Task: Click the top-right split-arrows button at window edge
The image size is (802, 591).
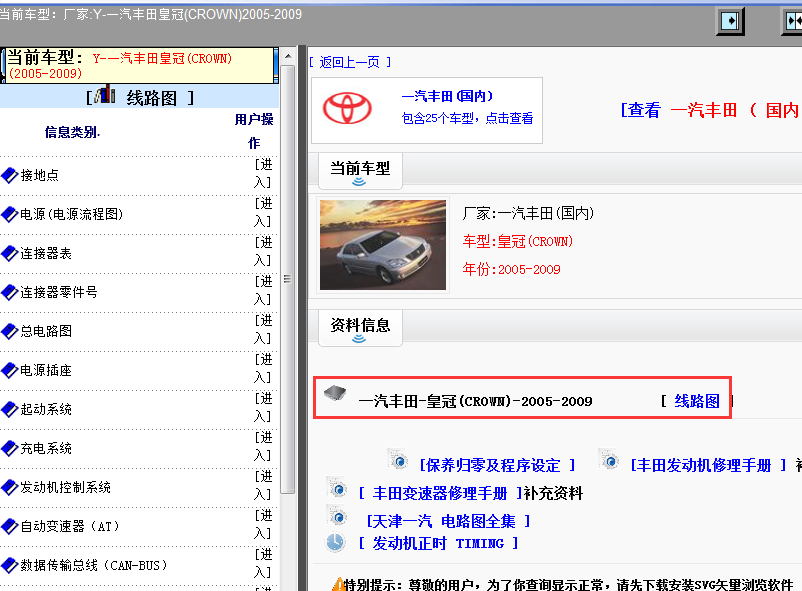Action: coord(792,21)
